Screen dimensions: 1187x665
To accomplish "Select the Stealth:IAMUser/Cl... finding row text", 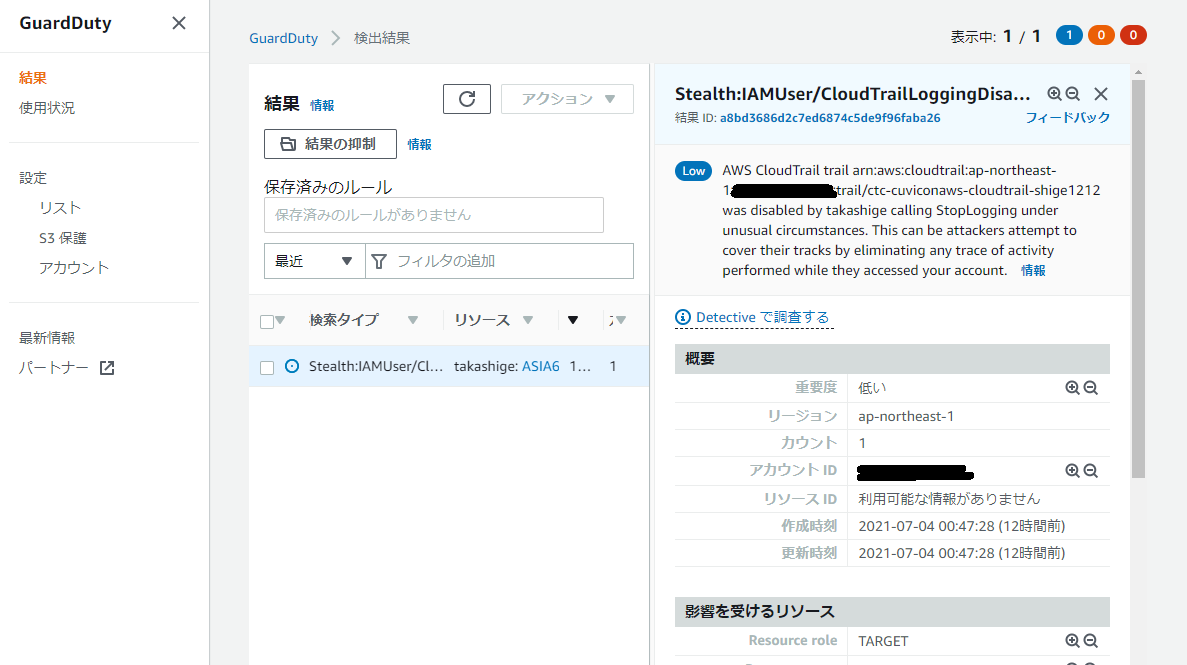I will [375, 367].
